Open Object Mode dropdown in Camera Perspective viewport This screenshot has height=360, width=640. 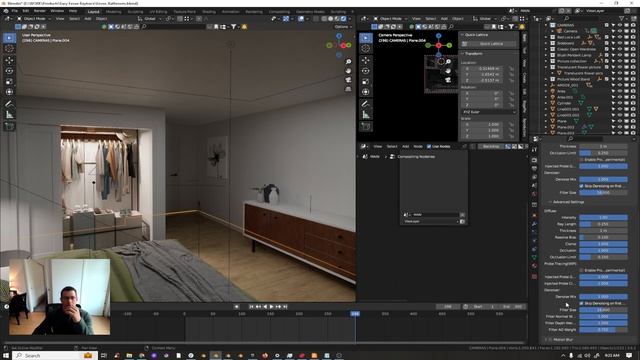tap(390, 19)
